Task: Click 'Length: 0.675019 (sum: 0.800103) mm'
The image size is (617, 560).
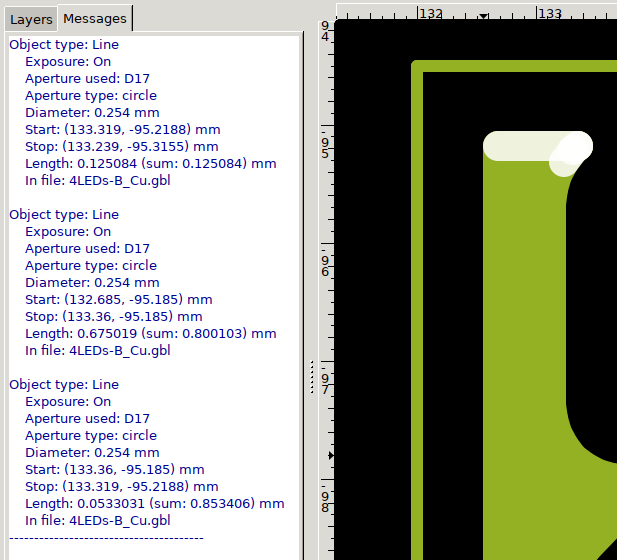Action: 151,333
